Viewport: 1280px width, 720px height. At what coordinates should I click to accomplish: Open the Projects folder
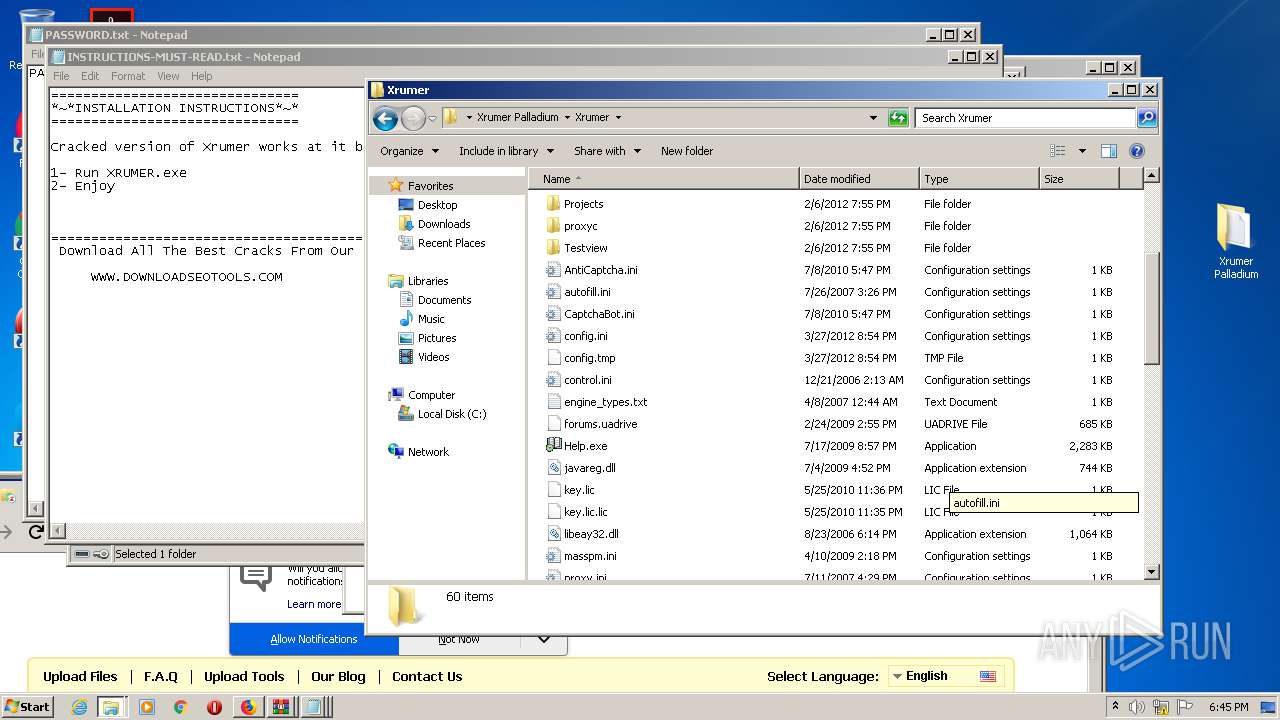coord(583,204)
